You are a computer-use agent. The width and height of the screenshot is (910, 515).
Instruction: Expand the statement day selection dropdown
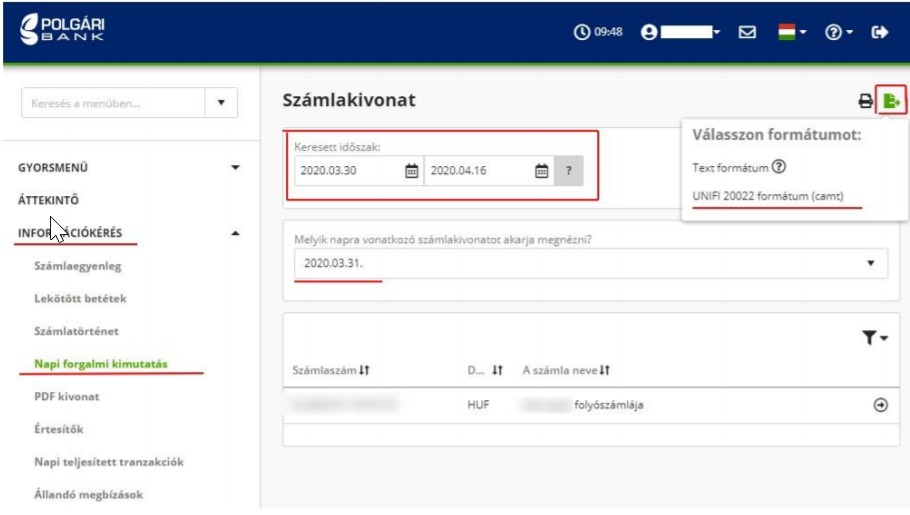click(x=870, y=263)
